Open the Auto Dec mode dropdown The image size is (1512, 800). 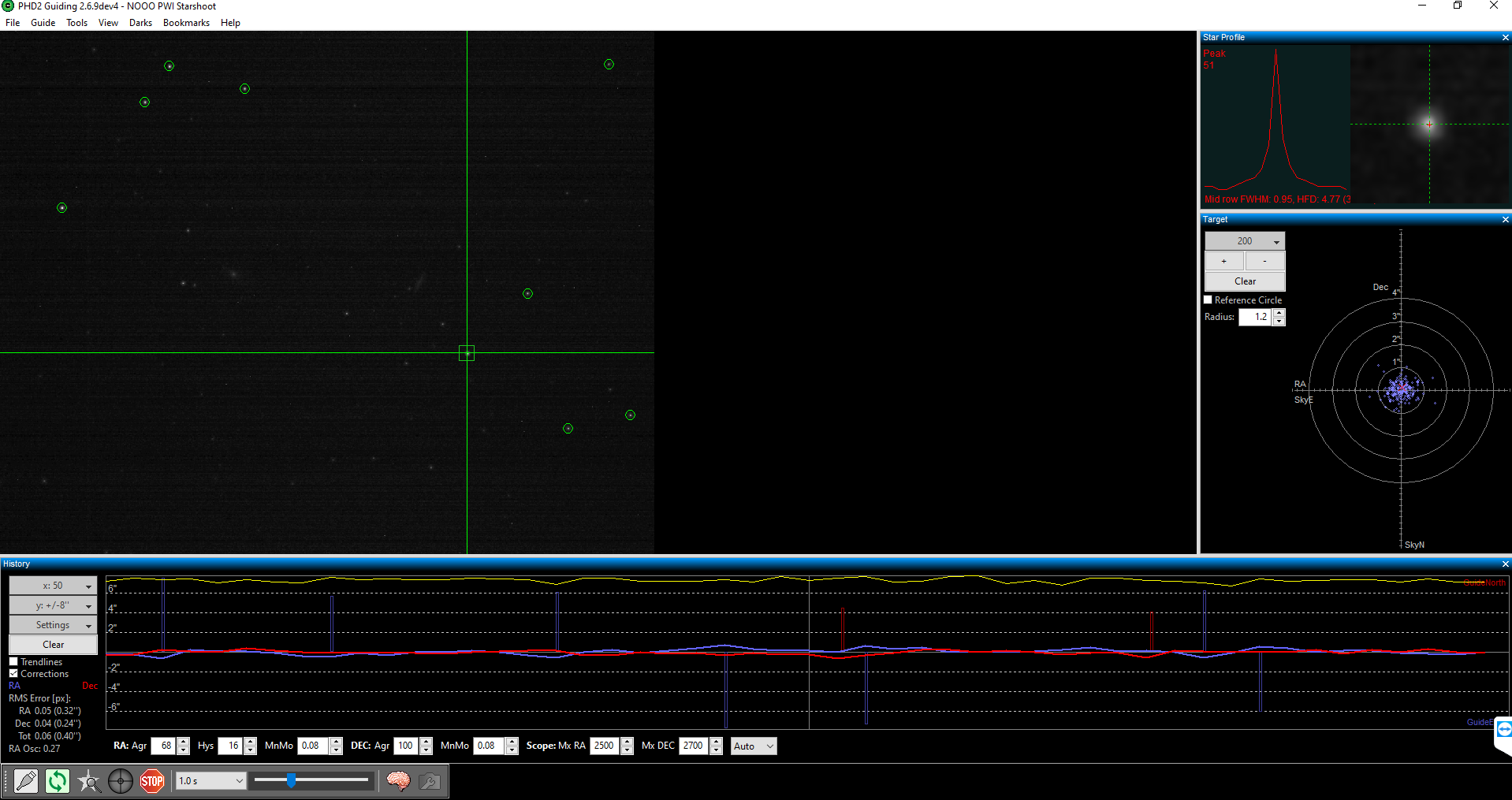[754, 746]
